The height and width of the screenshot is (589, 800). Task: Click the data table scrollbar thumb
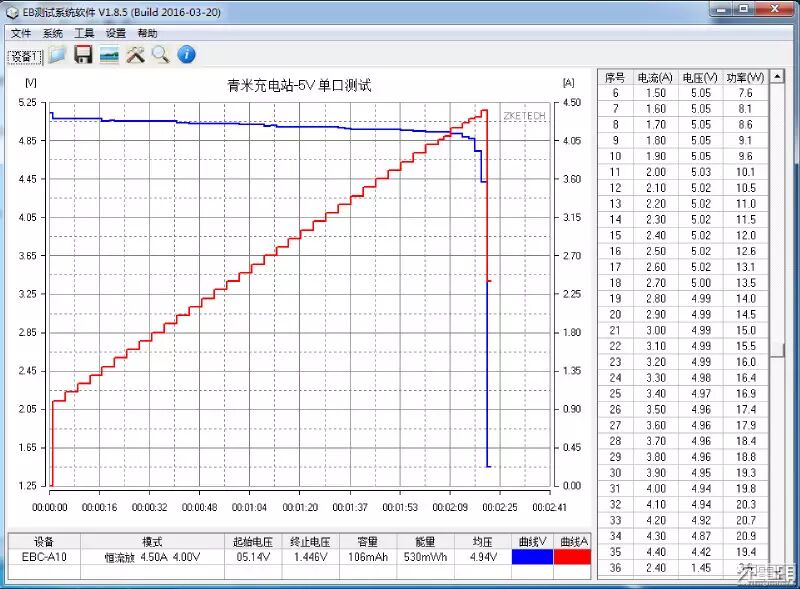pyautogui.click(x=777, y=350)
